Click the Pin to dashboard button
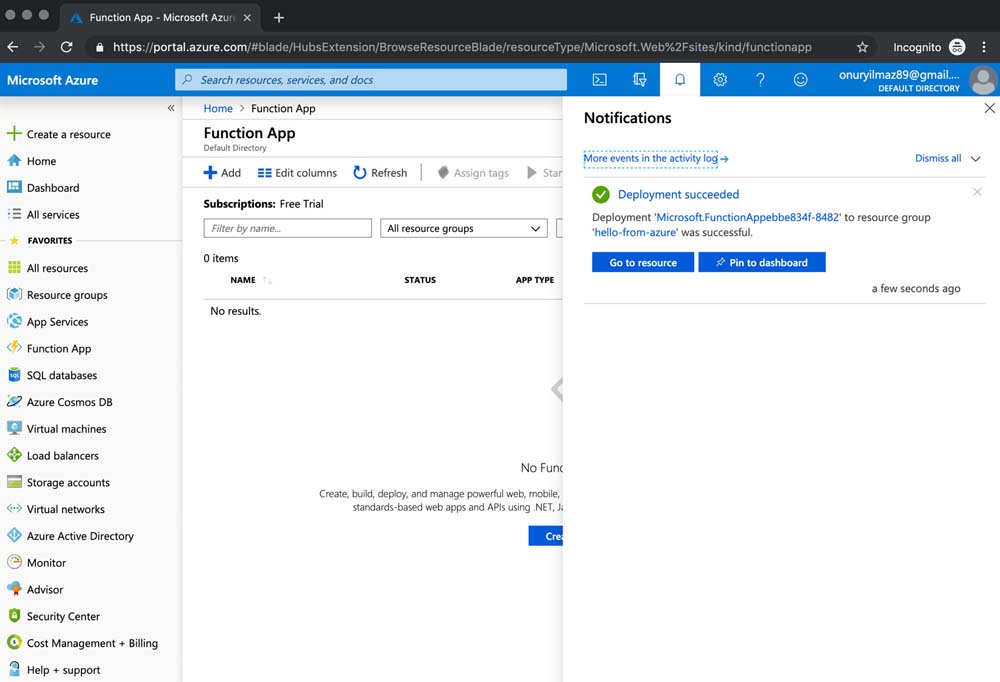 [x=761, y=262]
